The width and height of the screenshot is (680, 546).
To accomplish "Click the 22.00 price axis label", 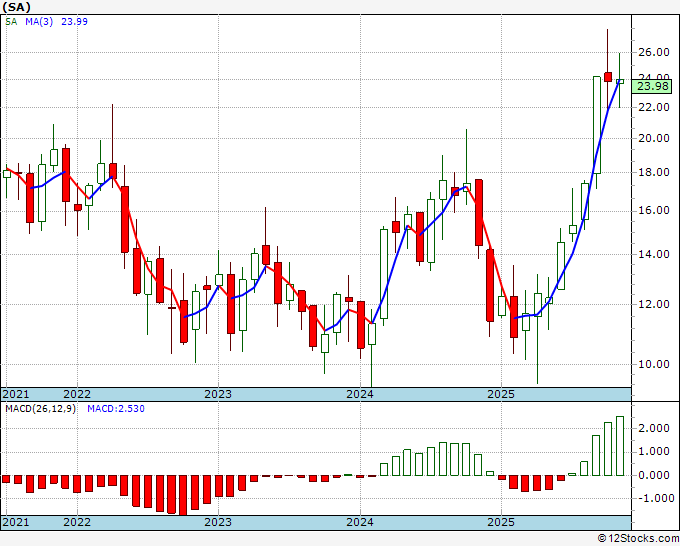I will click(x=654, y=107).
